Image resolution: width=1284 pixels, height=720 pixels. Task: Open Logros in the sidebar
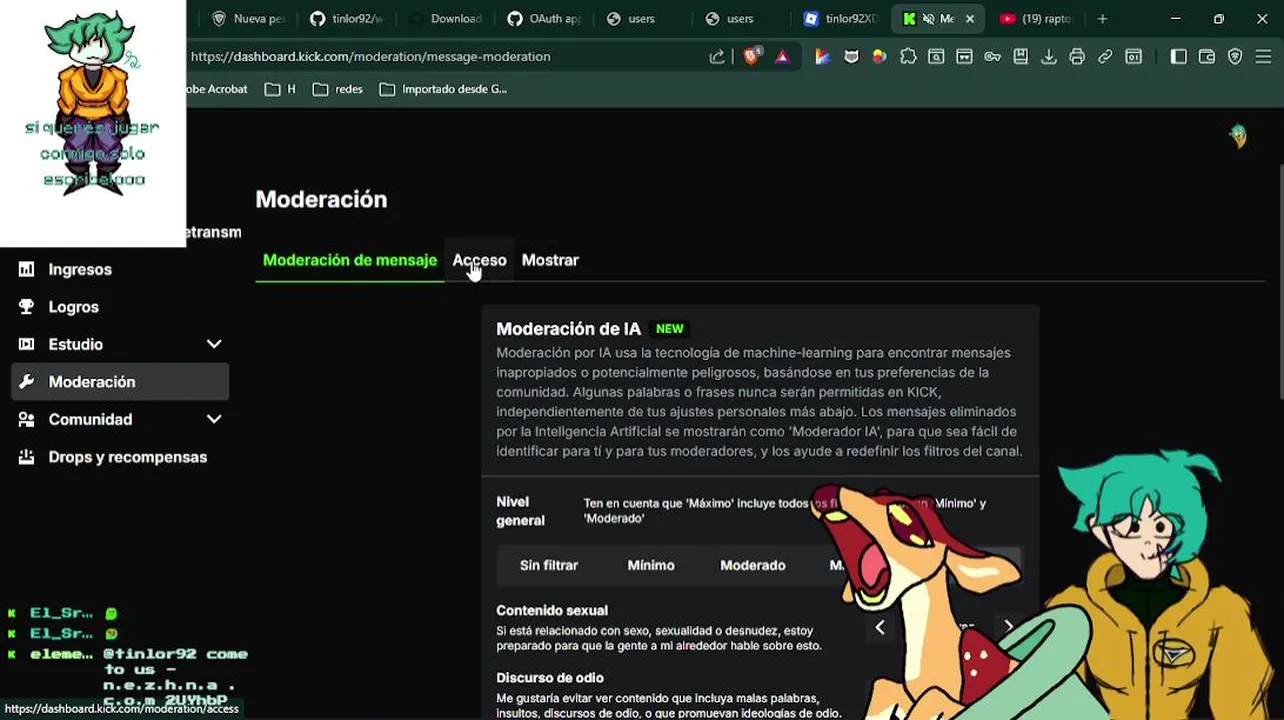click(119, 307)
